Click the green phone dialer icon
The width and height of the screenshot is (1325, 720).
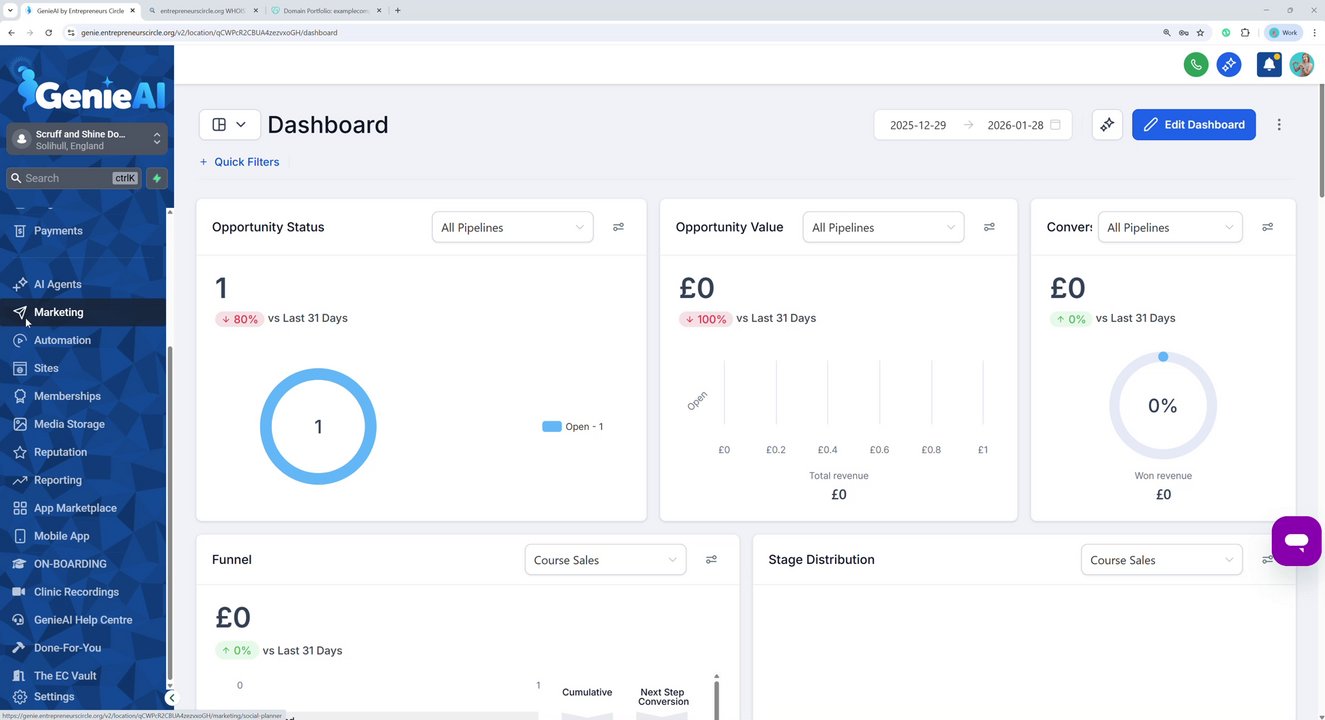[x=1195, y=64]
